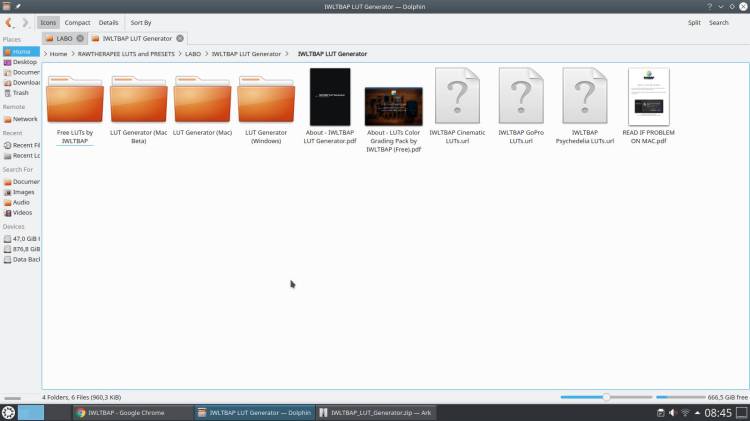
Task: Open Desktop in the Places panel
Action: coord(21,62)
